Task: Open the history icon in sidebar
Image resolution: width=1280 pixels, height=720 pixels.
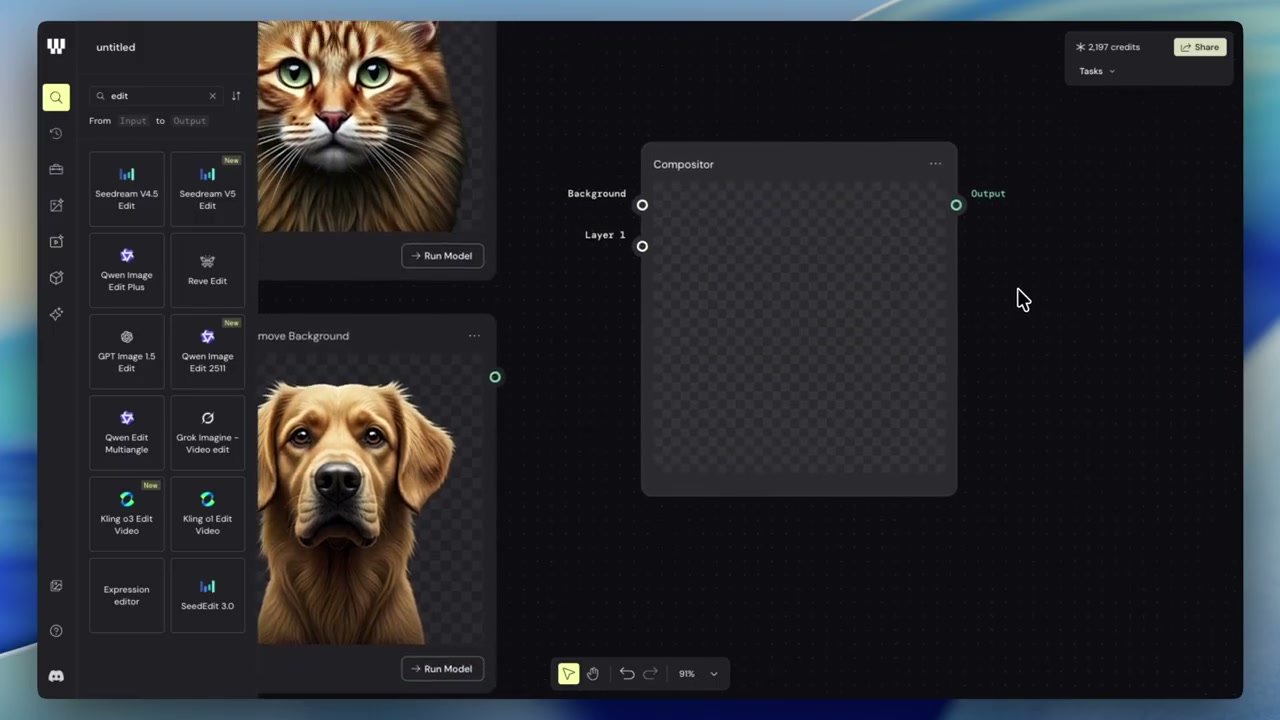Action: (56, 133)
